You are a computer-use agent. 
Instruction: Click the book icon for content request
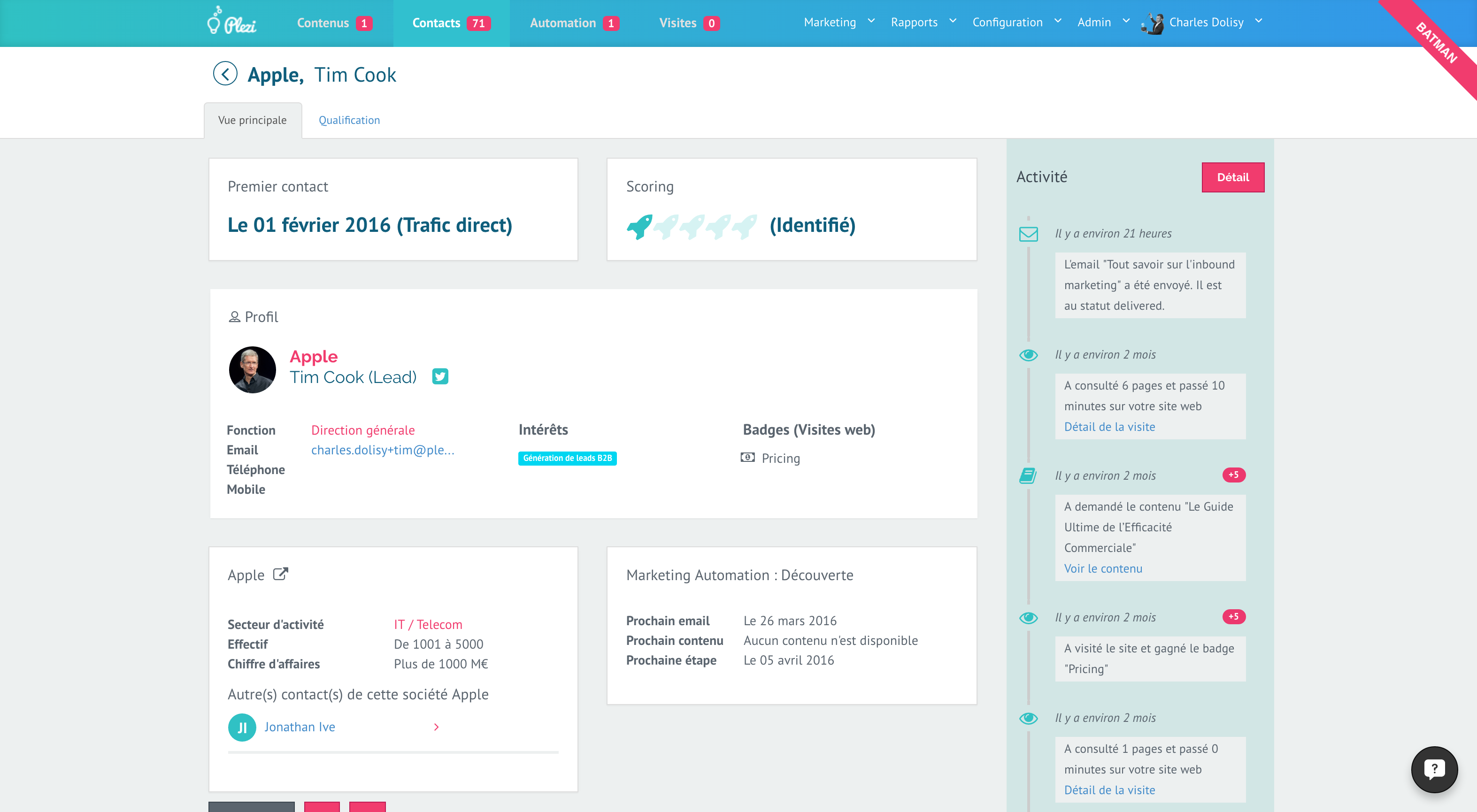pos(1028,475)
